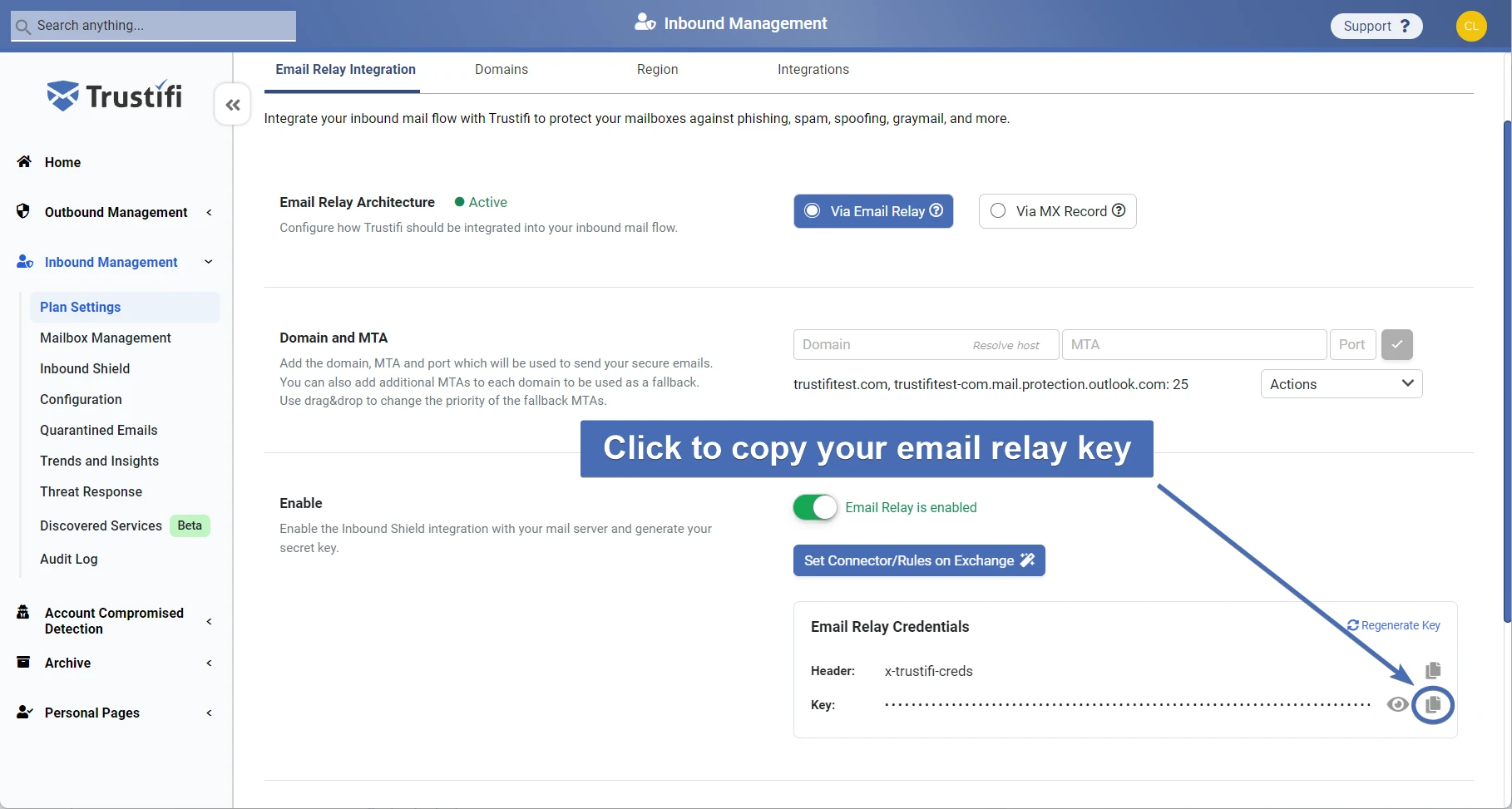
Task: Collapse the sidebar with double-chevron icon
Action: (233, 105)
